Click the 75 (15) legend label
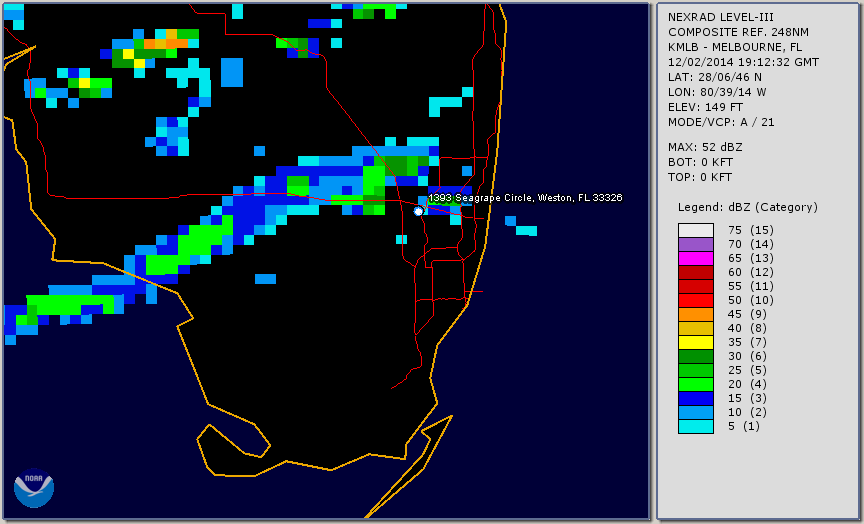Screen dimensions: 864x524 (x=750, y=230)
